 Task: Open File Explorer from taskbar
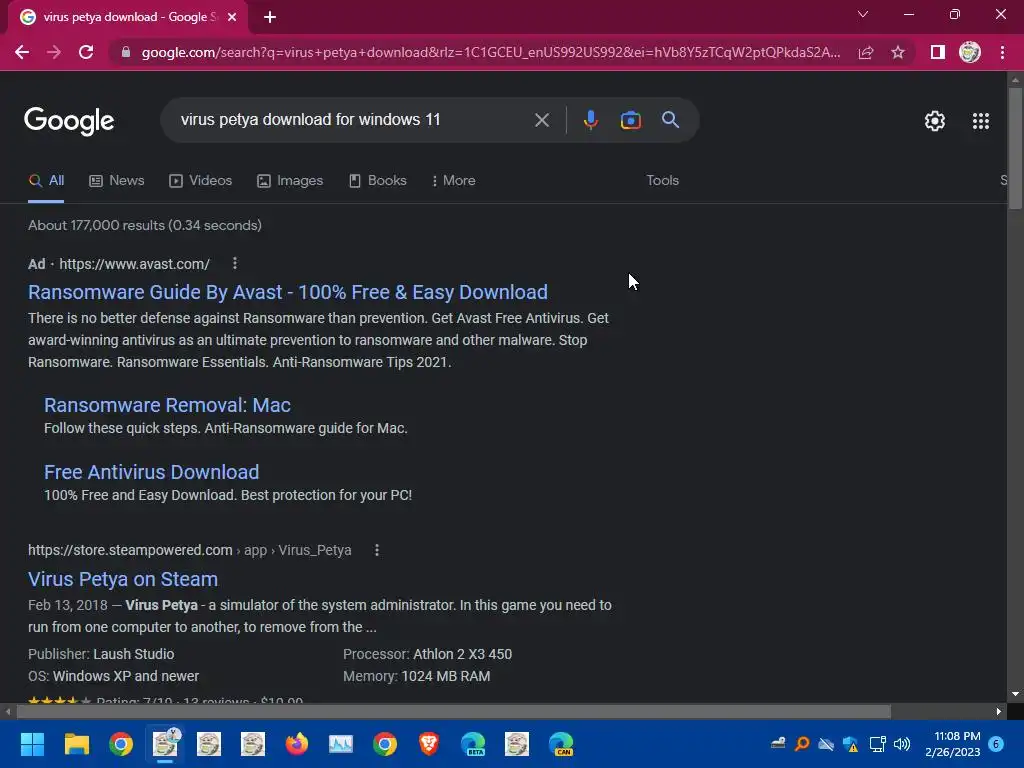tap(76, 744)
